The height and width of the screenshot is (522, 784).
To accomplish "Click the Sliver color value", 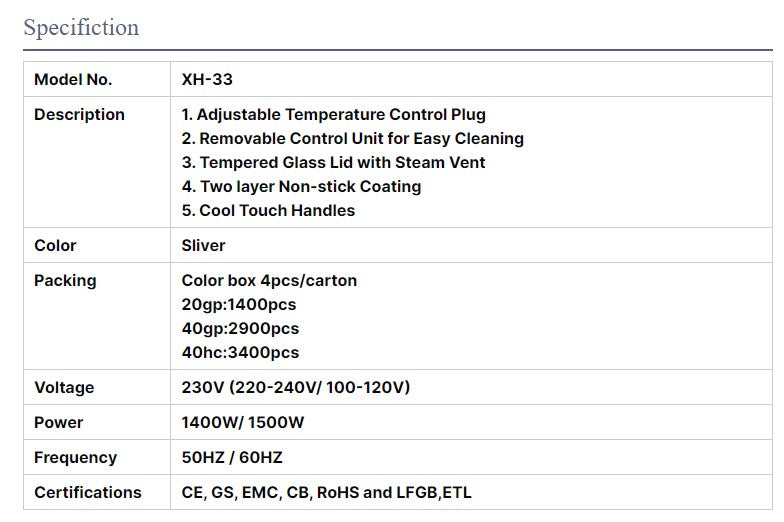I will 204,246.
